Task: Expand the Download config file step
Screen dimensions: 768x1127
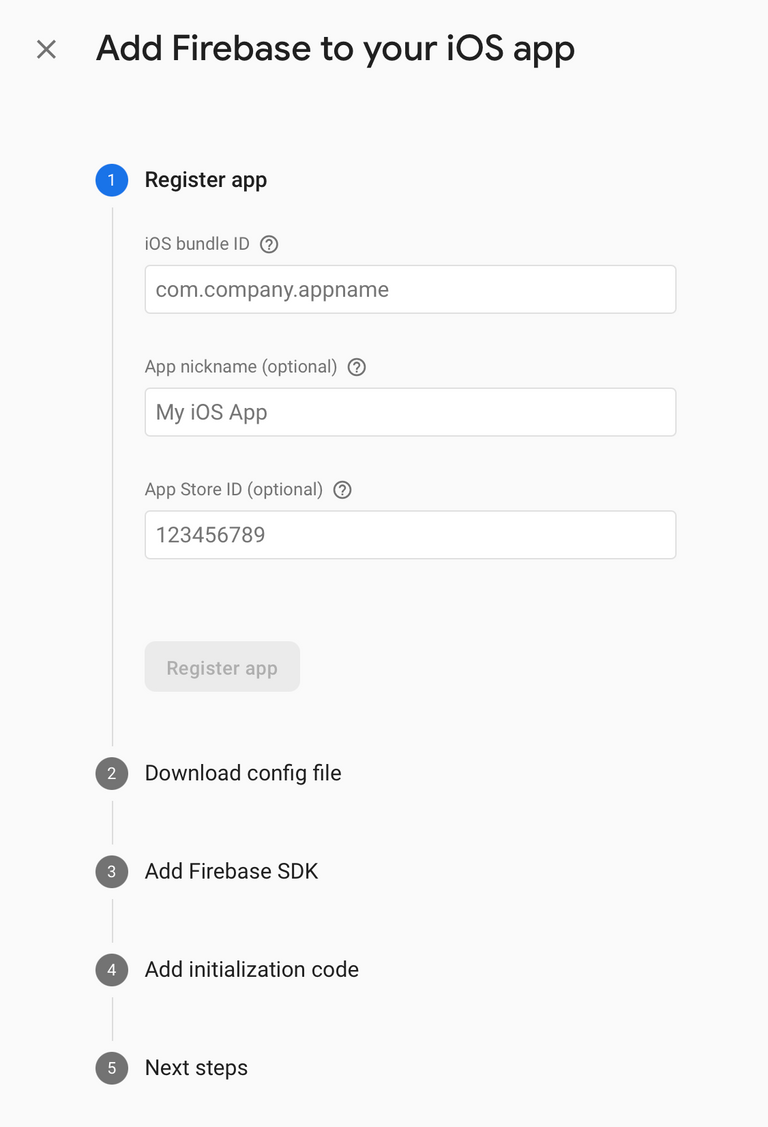Action: tap(243, 773)
